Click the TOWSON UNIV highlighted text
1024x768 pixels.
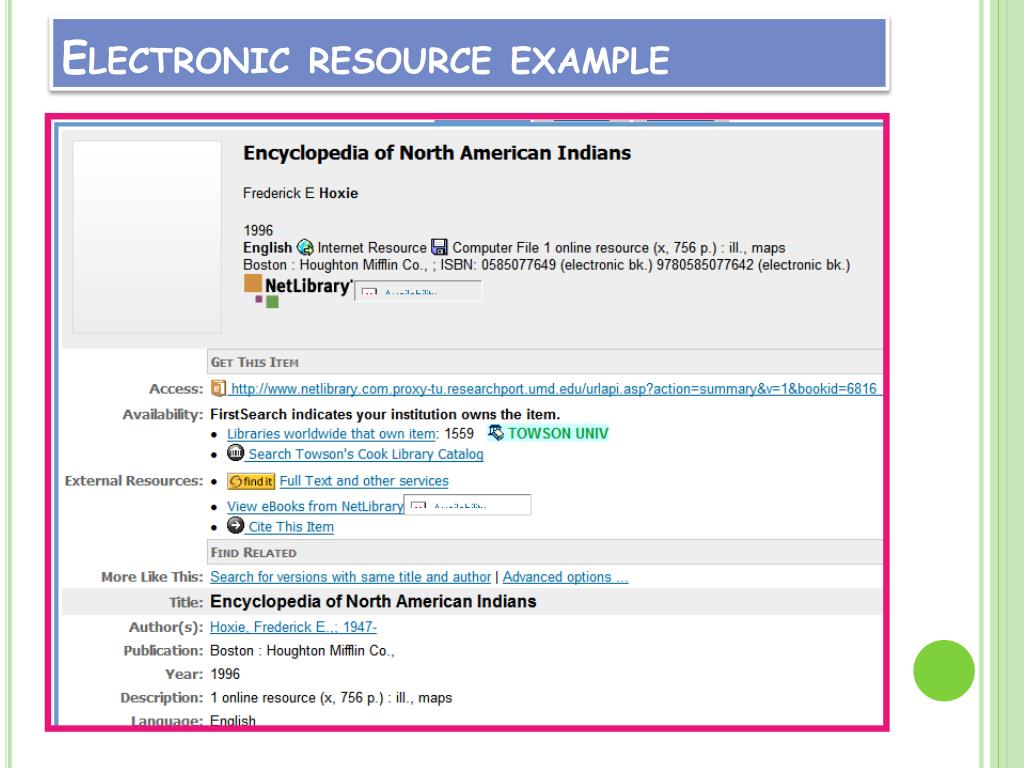click(558, 433)
